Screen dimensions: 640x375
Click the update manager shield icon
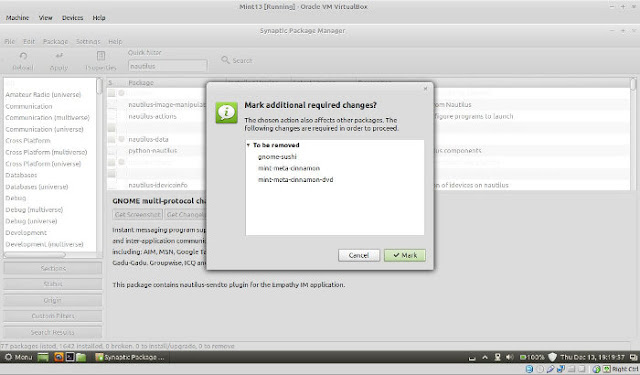(x=552, y=357)
